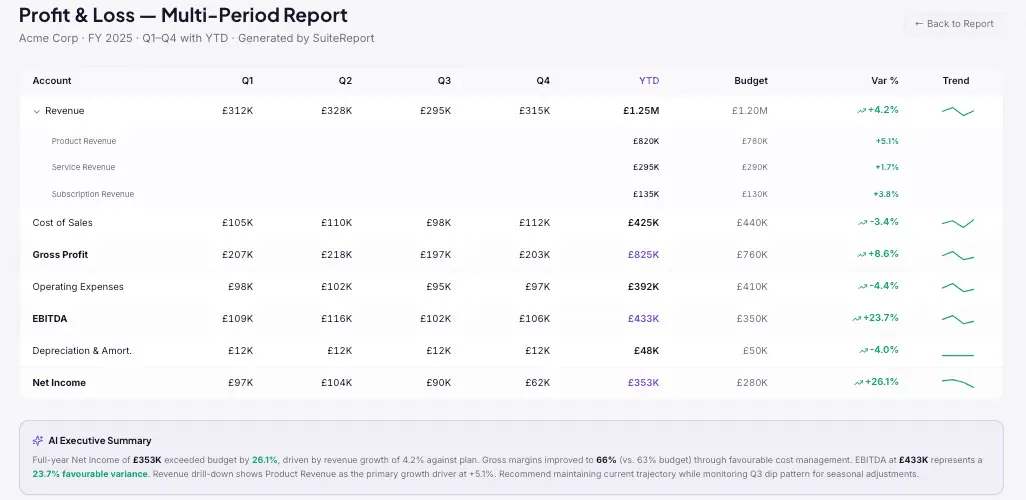Click Net Income budget value £280K

click(752, 384)
